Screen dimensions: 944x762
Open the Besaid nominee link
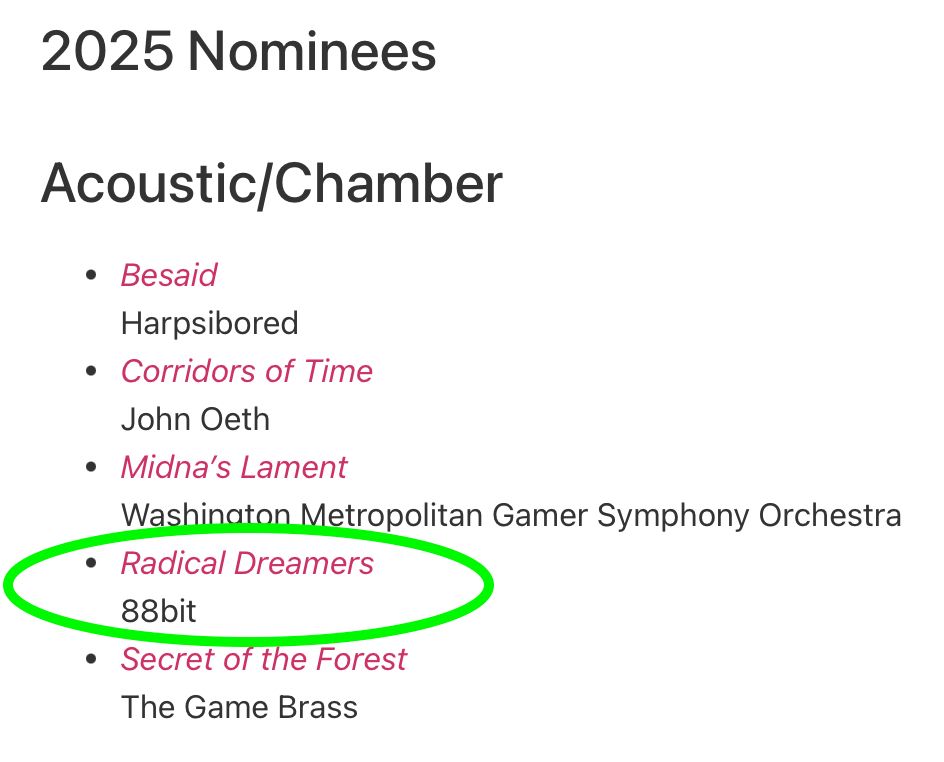click(169, 276)
